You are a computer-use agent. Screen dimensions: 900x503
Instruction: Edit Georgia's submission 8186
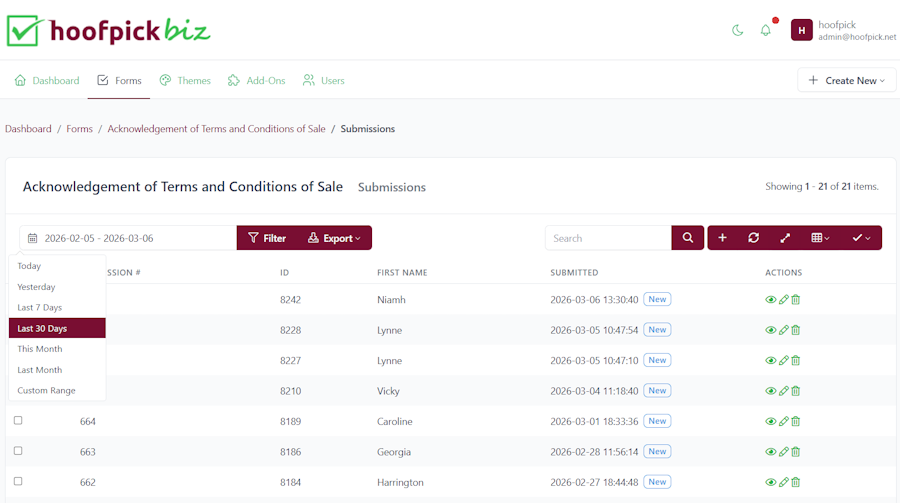tap(783, 452)
